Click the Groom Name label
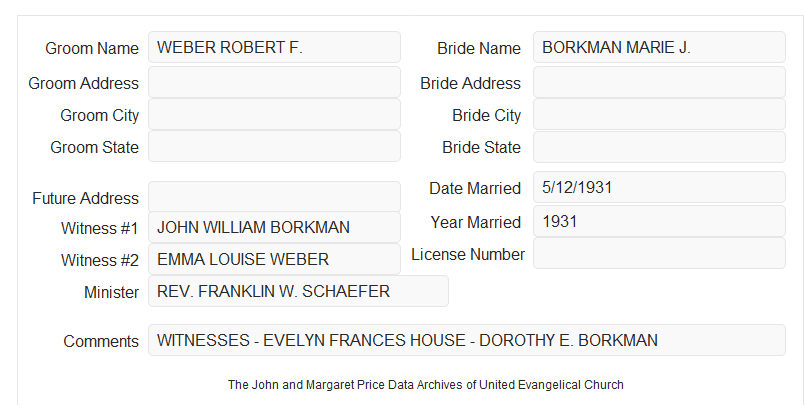The image size is (805, 405). tap(92, 48)
